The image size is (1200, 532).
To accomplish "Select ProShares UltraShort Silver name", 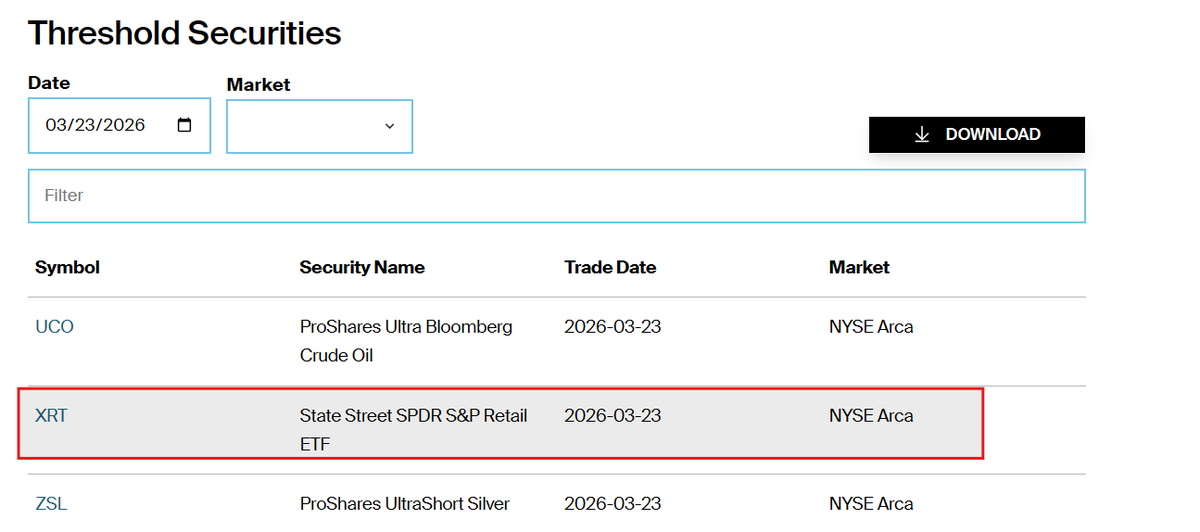I will [x=405, y=504].
